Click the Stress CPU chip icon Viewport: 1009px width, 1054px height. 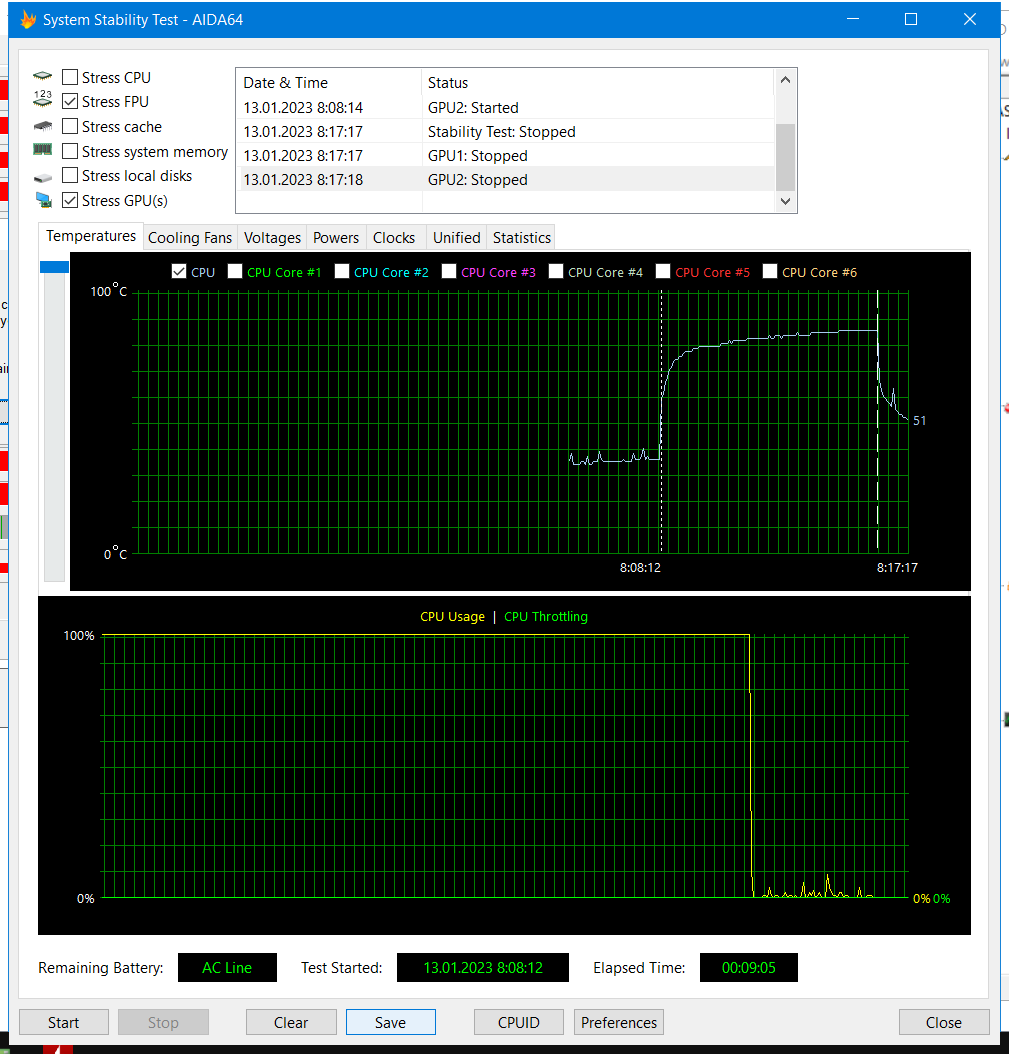42,76
